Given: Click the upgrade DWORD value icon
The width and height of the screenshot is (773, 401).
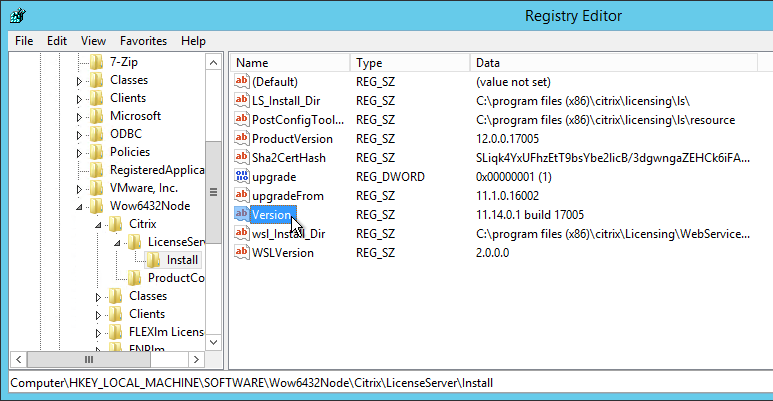Looking at the screenshot, I should pos(242,177).
